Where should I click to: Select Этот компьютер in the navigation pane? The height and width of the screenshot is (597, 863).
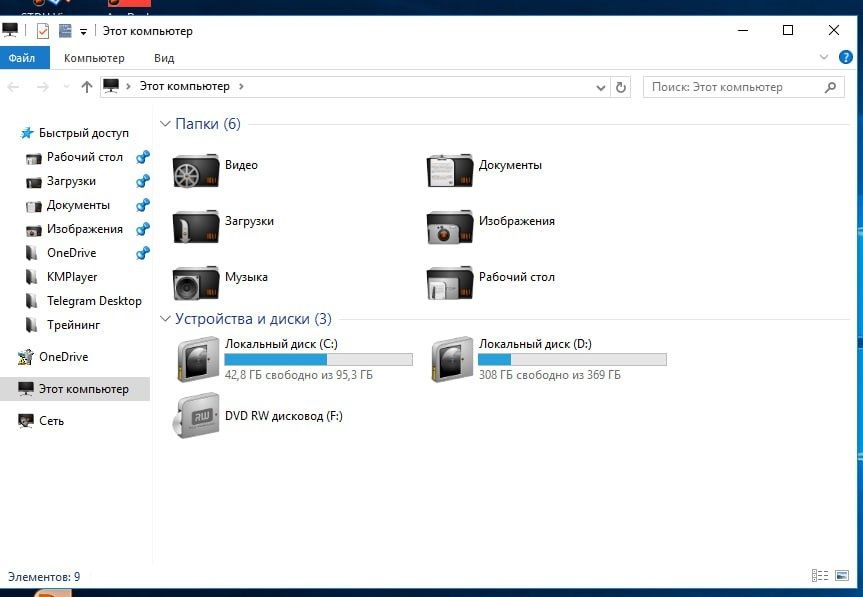(75, 389)
